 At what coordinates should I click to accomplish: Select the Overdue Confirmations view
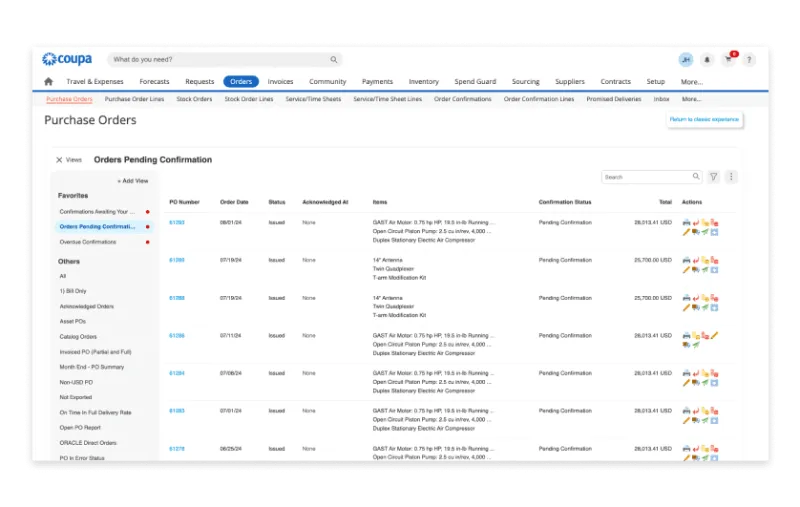point(88,242)
